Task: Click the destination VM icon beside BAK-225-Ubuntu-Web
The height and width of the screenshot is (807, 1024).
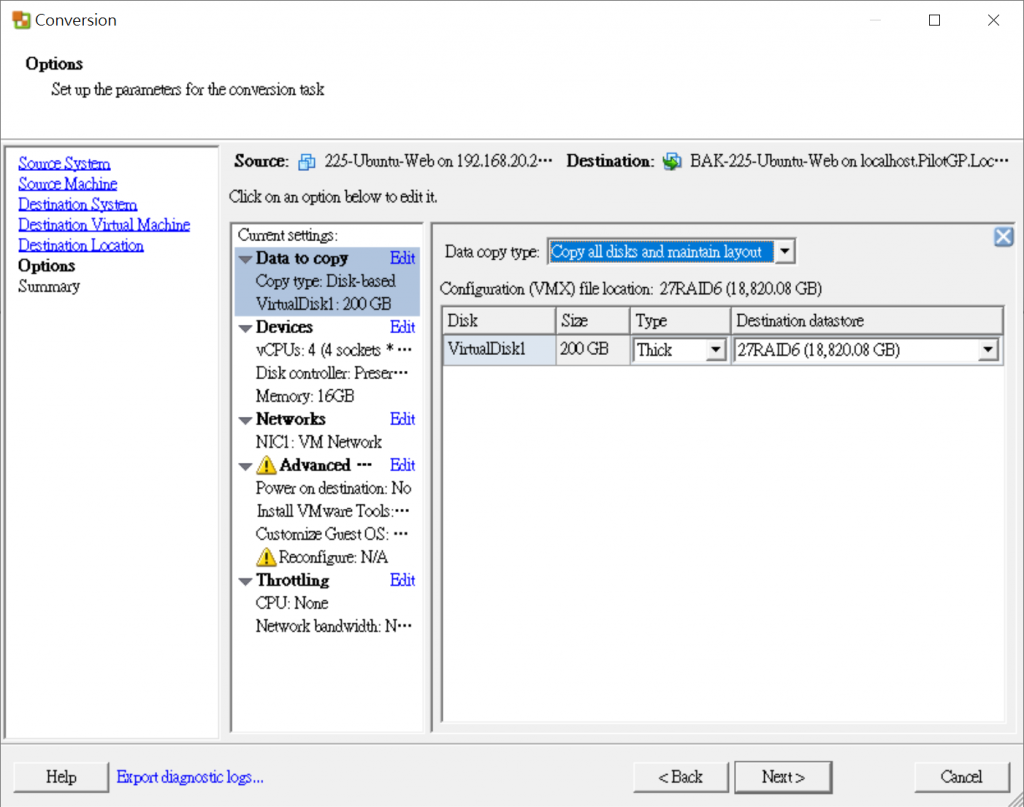Action: tap(672, 161)
